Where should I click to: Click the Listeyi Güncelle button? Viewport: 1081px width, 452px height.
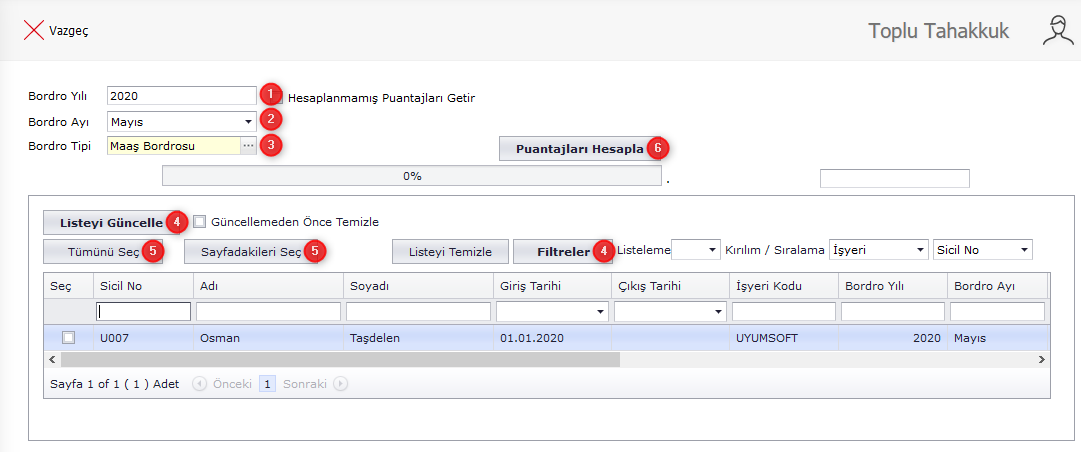[103, 222]
